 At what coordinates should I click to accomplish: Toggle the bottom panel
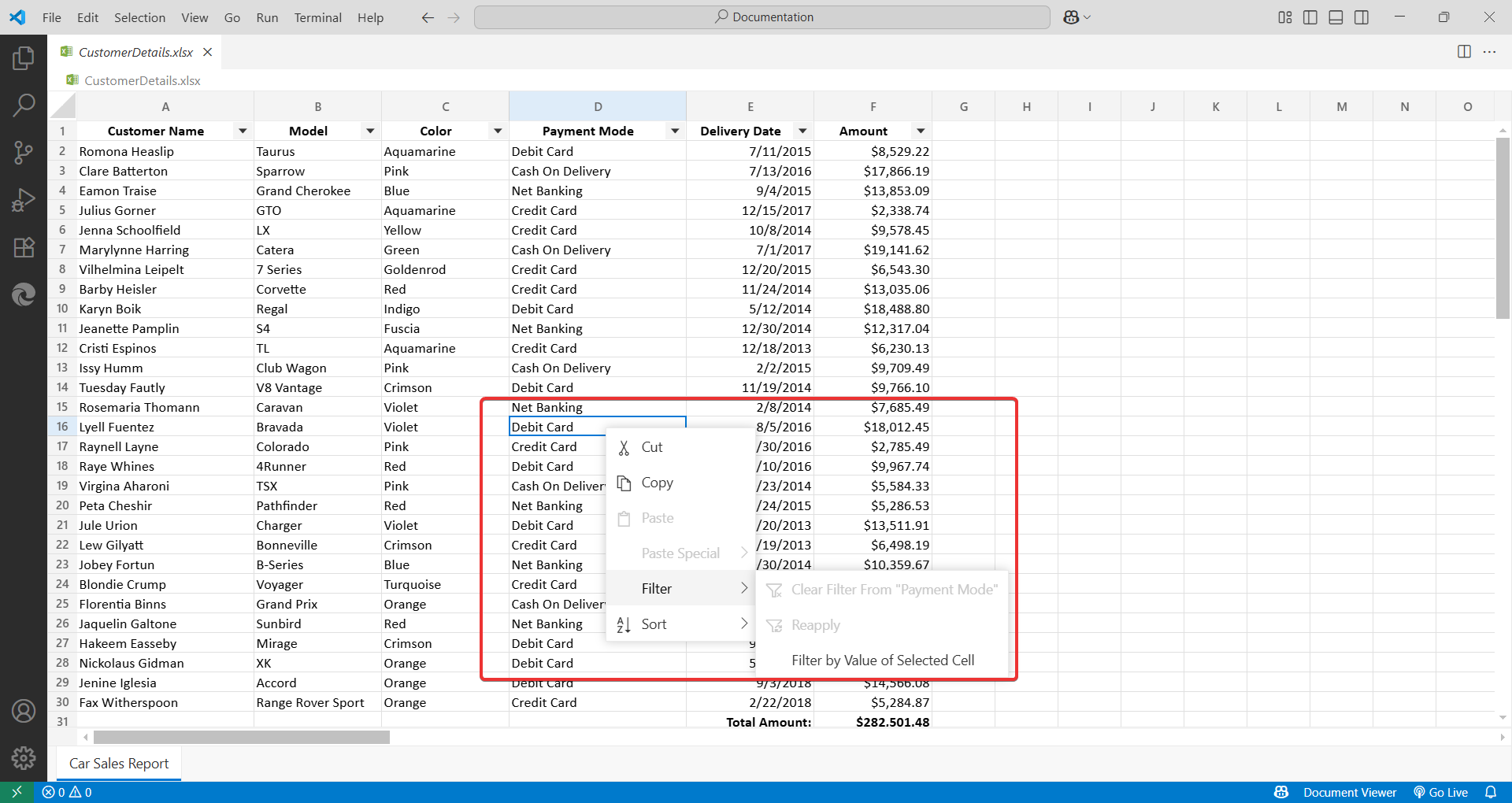[1336, 17]
